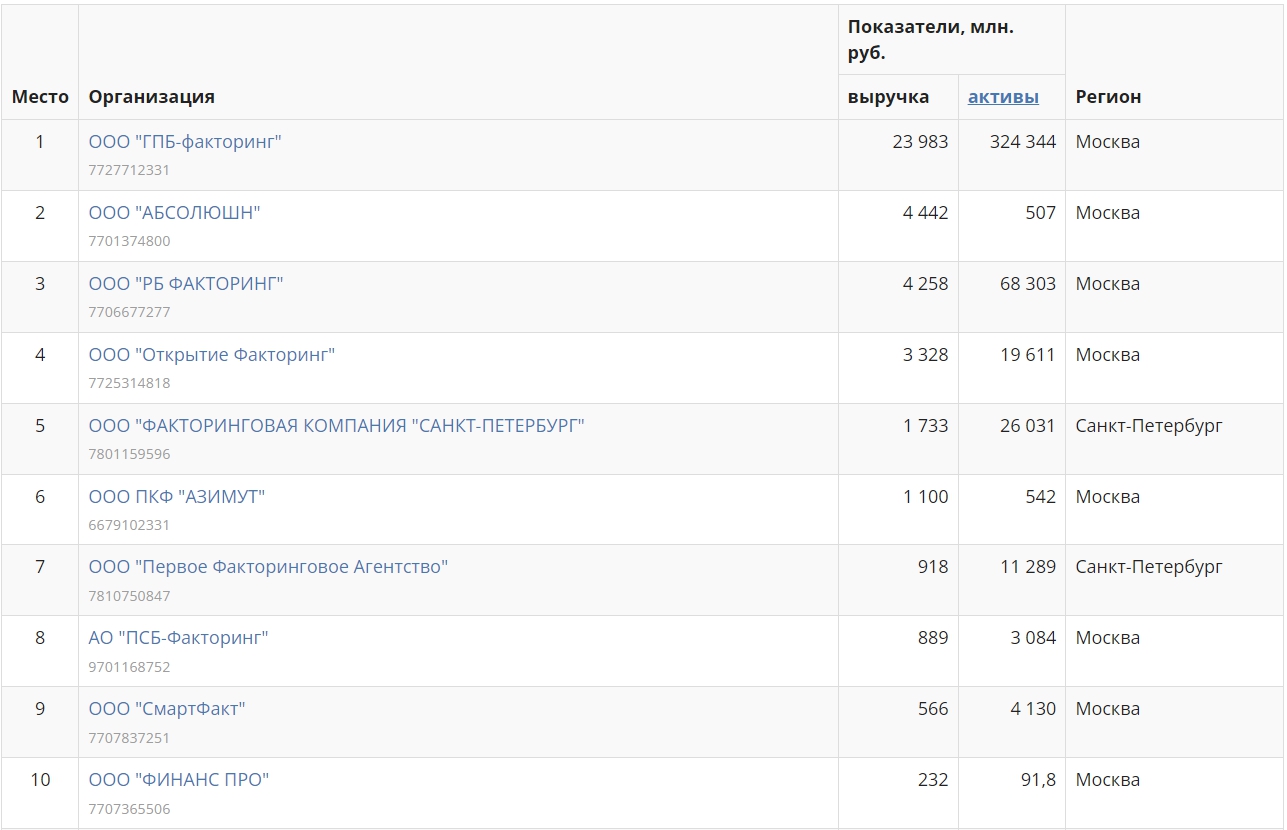Select assets value 11 289
This screenshot has height=830, width=1287.
tap(1028, 567)
